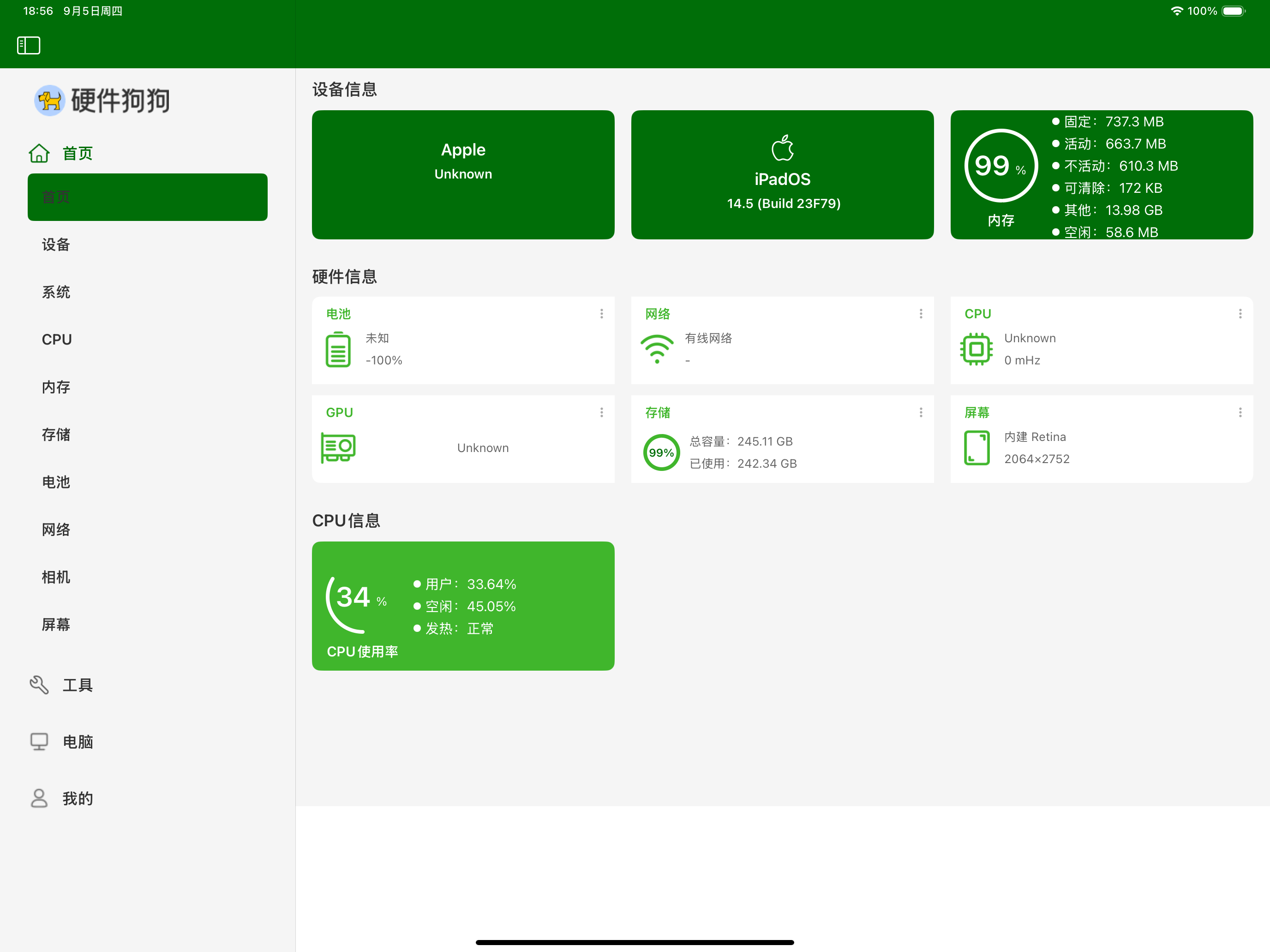Select highlighted 首页 sidebar item
This screenshot has width=1270, height=952.
click(148, 197)
